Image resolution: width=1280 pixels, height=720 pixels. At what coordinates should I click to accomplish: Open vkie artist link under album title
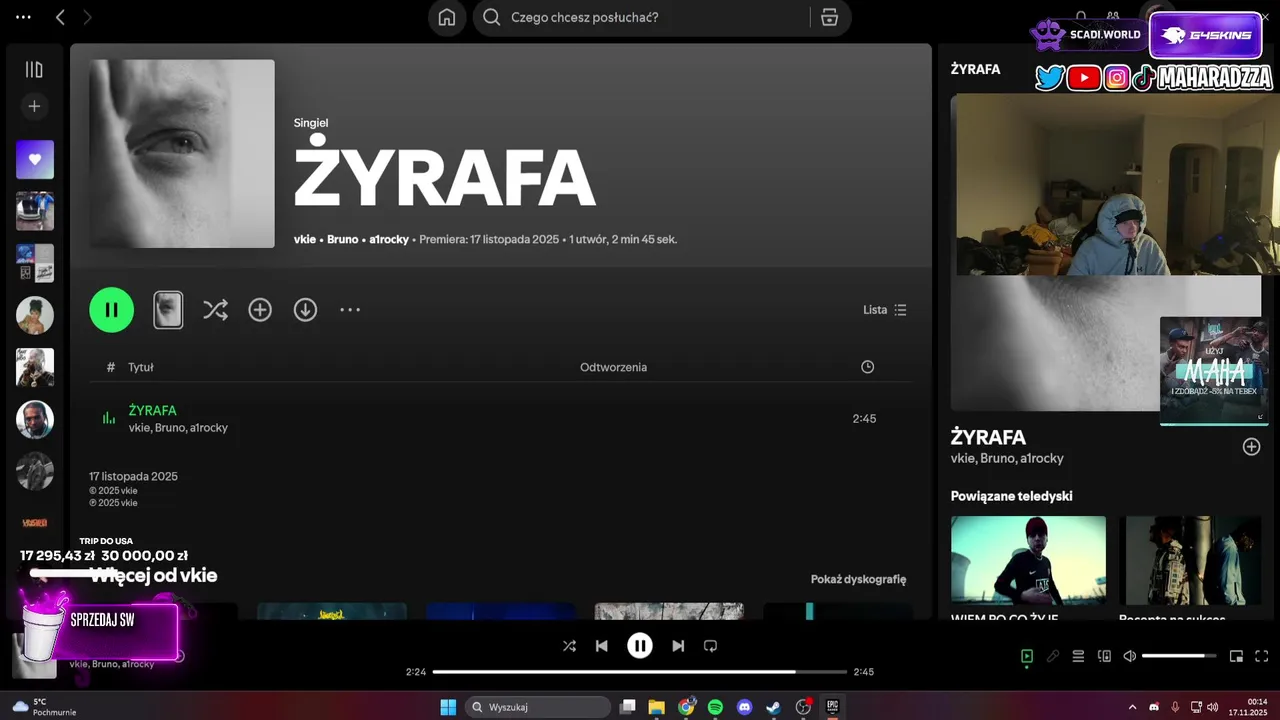[x=305, y=239]
